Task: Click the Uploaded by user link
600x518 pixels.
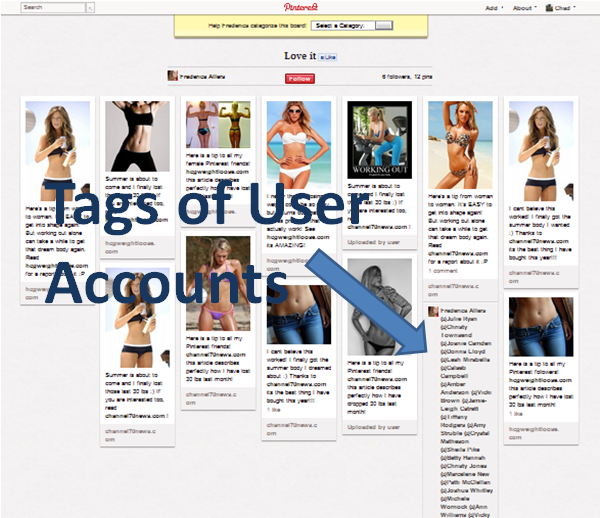Action: point(370,213)
